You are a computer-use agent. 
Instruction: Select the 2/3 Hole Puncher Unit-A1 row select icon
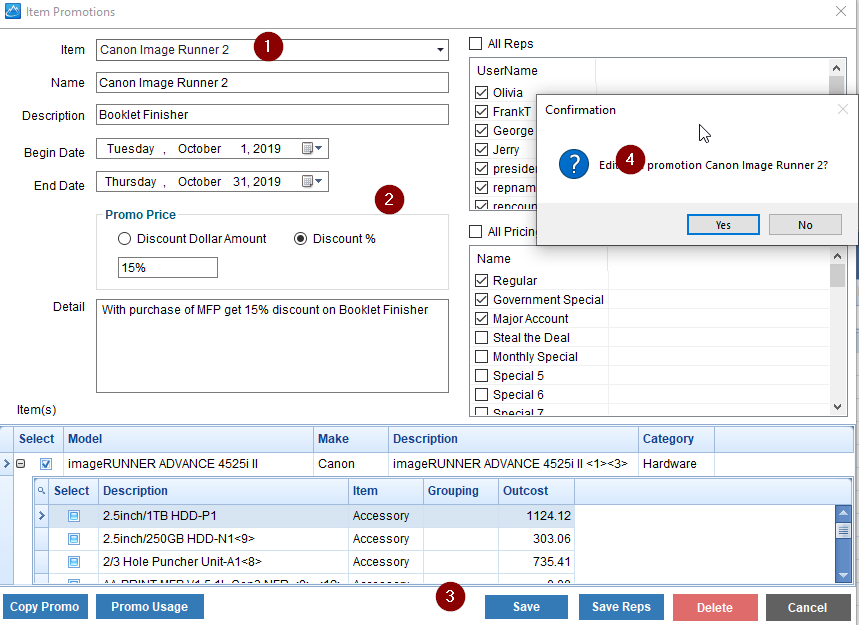point(74,562)
